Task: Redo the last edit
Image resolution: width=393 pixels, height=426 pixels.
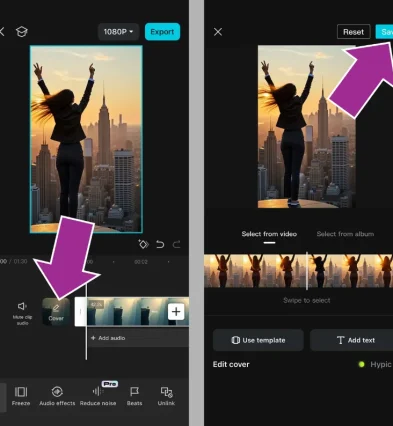Action: tap(177, 245)
